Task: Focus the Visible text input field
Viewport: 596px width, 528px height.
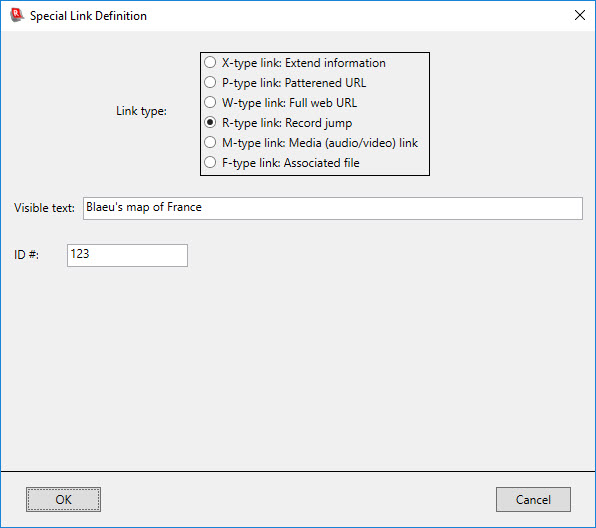Action: point(333,208)
